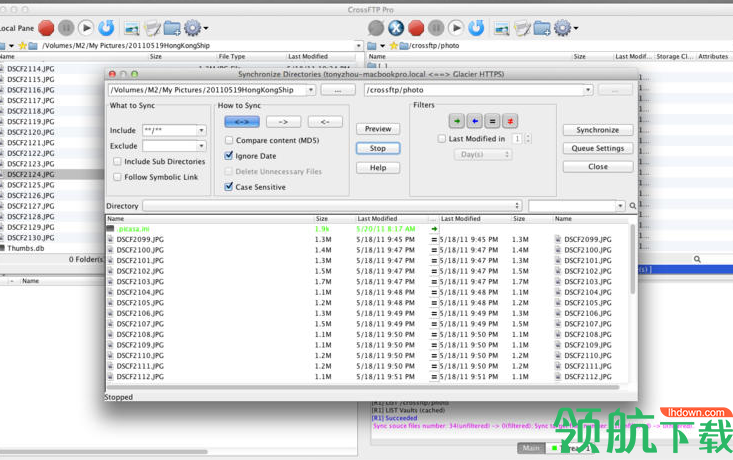Viewport: 733px width, 460px height.
Task: Click sync list horizontal scrollbar
Action: click(363, 387)
